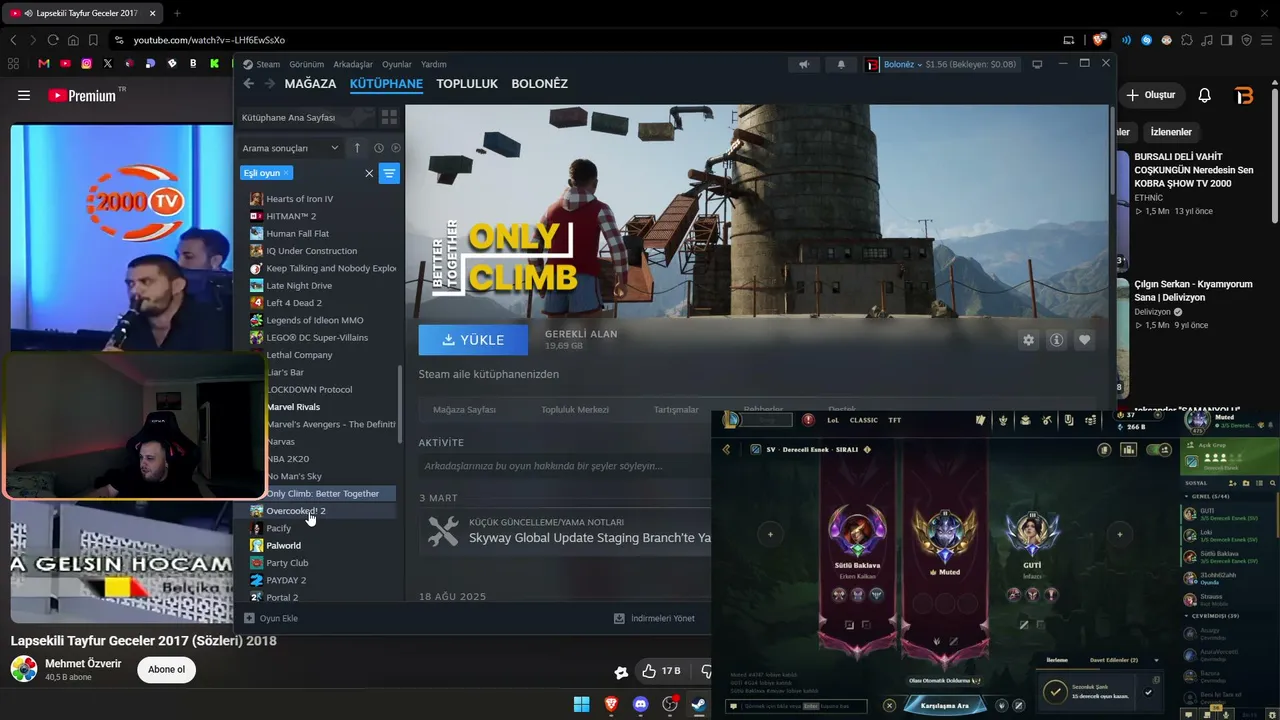Click the Steam sort ascending arrow icon
Screen dimensions: 1280x720
(357, 148)
